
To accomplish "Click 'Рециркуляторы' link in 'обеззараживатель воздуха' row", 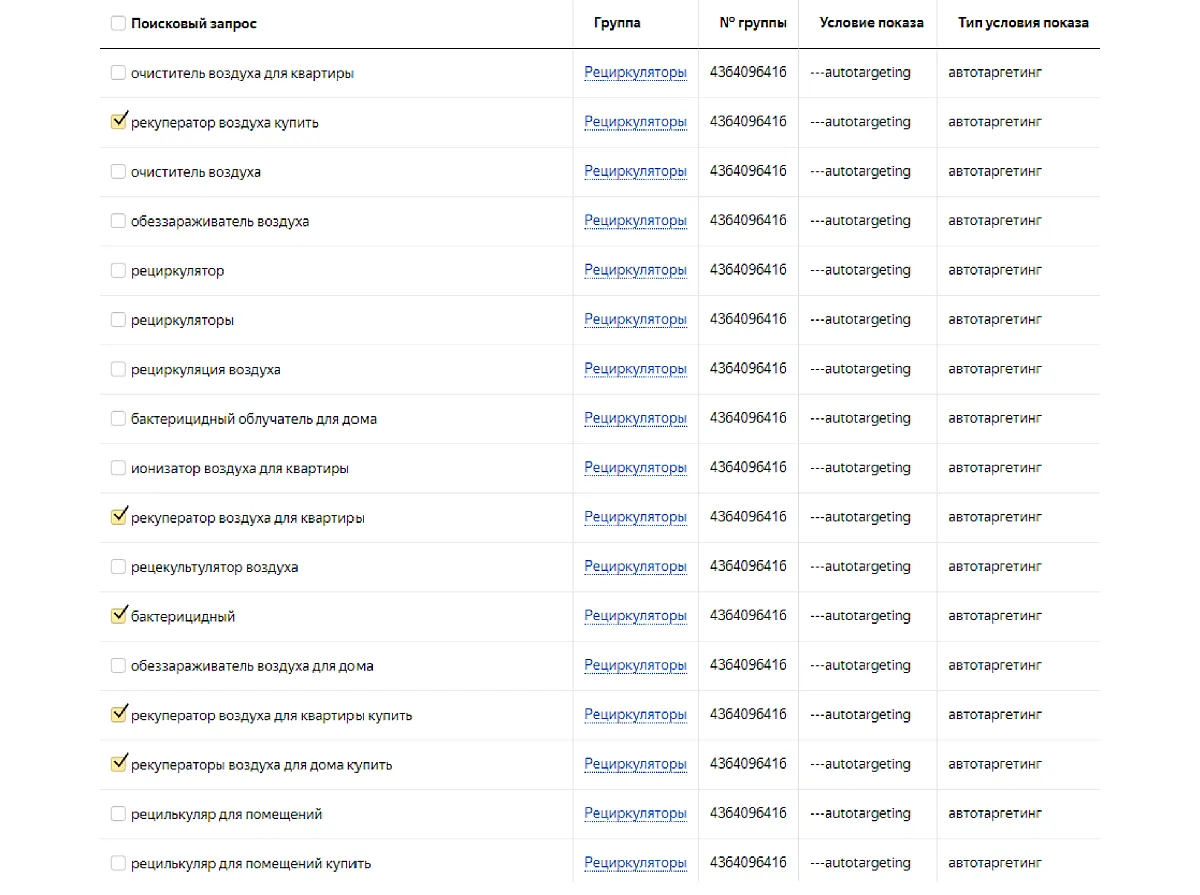I will click(635, 221).
